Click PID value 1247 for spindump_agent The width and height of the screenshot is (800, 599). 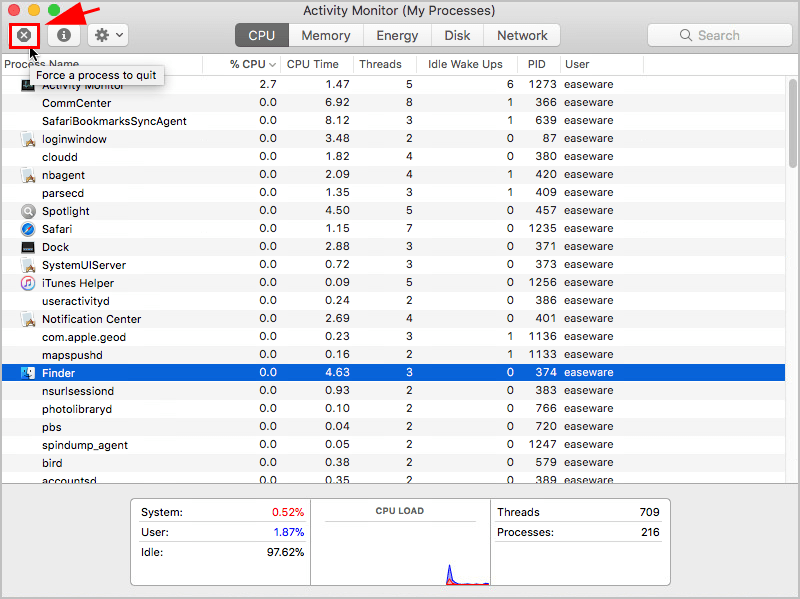[x=542, y=444]
